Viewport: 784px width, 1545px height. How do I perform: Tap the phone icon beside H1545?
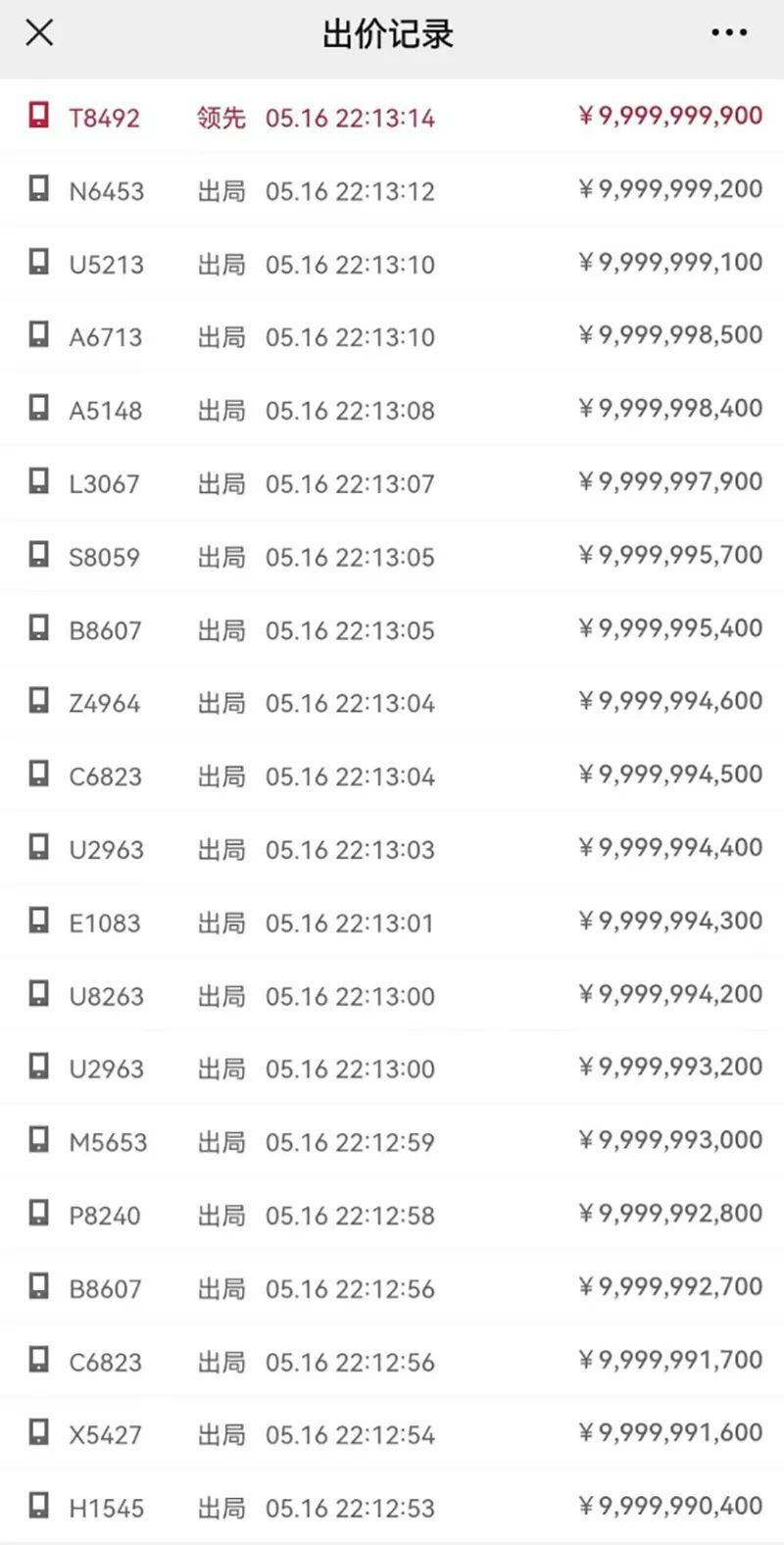click(38, 1507)
